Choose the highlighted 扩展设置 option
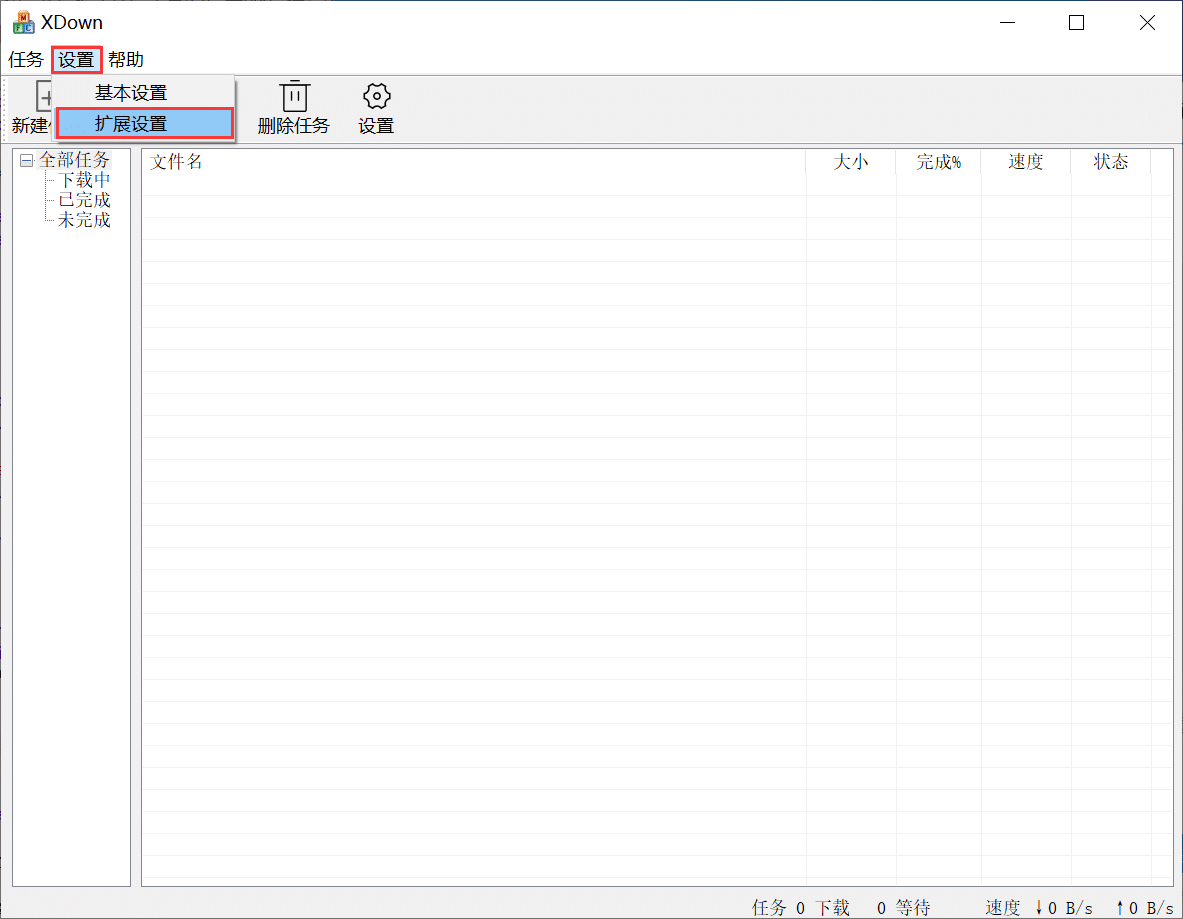This screenshot has height=919, width=1183. coord(129,123)
